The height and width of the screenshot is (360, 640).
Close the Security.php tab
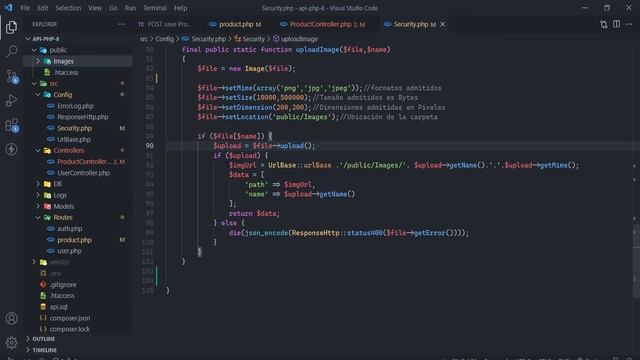[442, 24]
